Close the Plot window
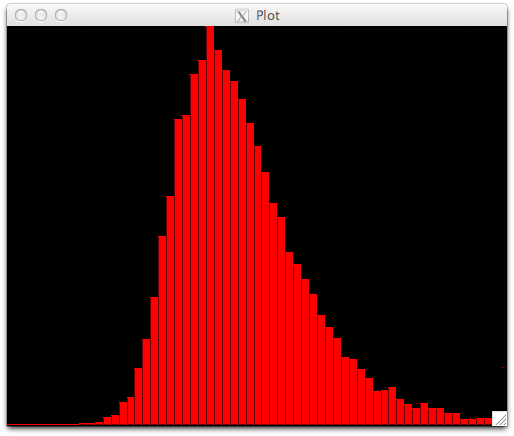 (x=21, y=15)
